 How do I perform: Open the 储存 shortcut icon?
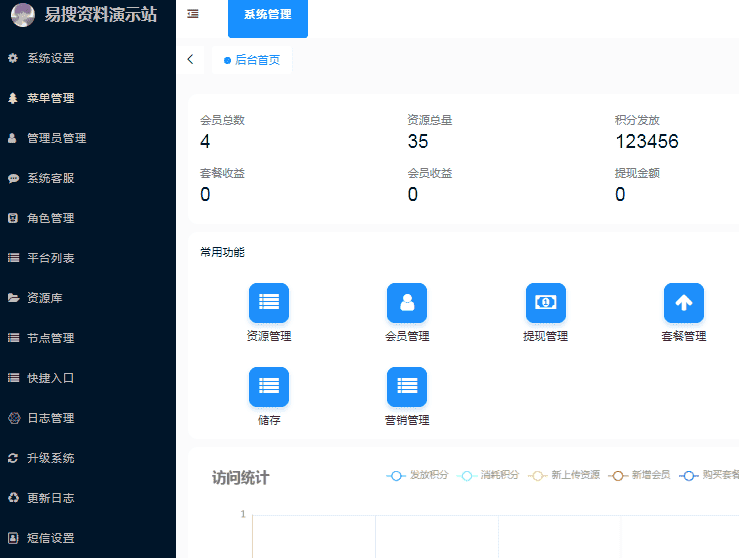coord(269,386)
